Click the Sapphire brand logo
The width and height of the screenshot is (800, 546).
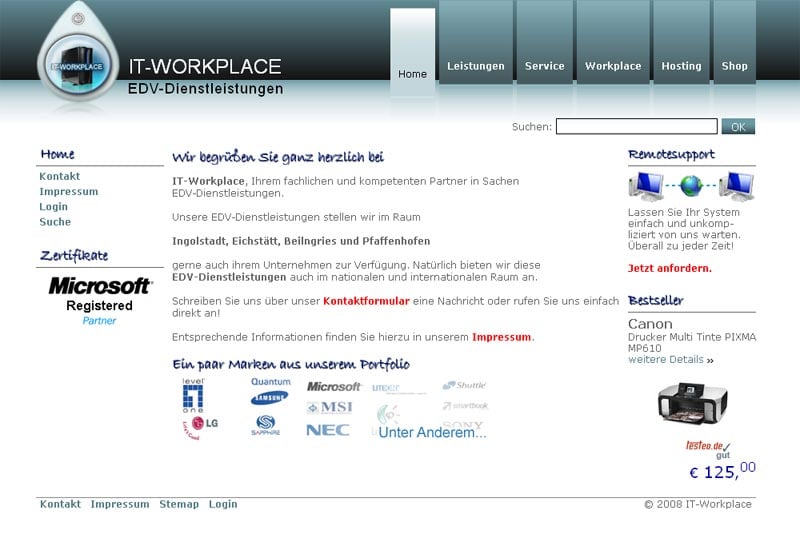266,425
